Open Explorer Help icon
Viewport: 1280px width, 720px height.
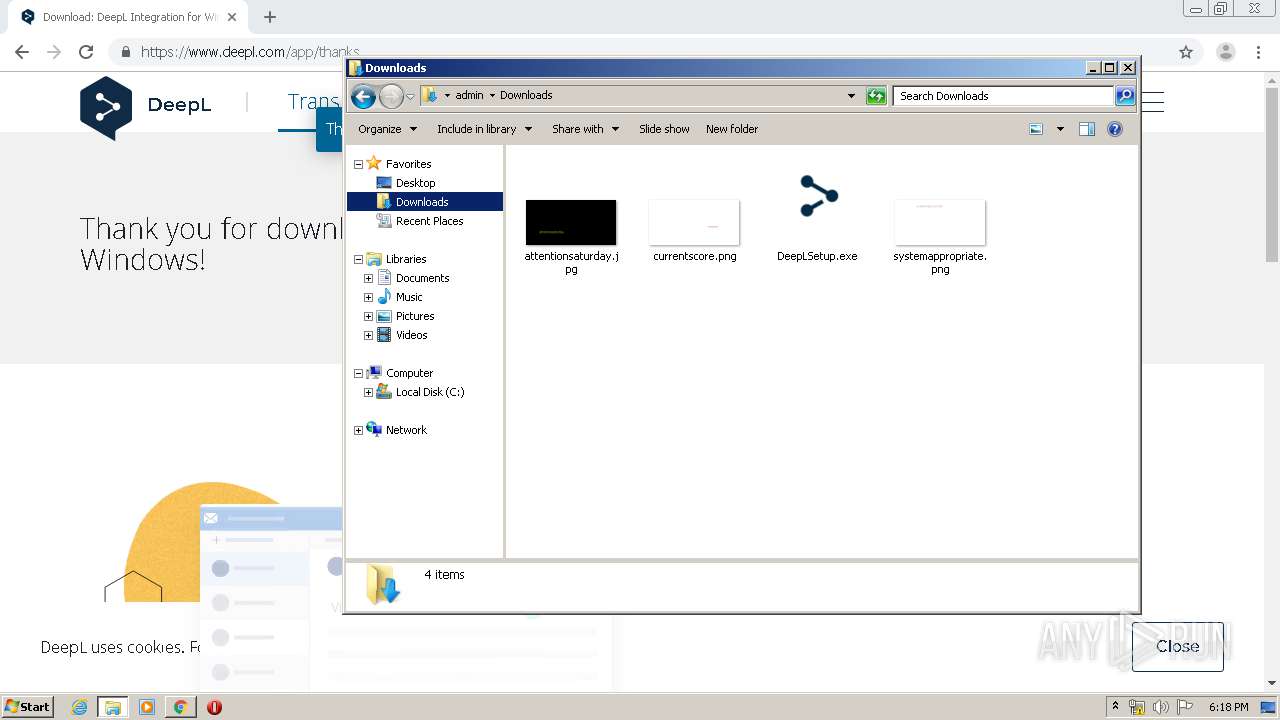point(1115,129)
